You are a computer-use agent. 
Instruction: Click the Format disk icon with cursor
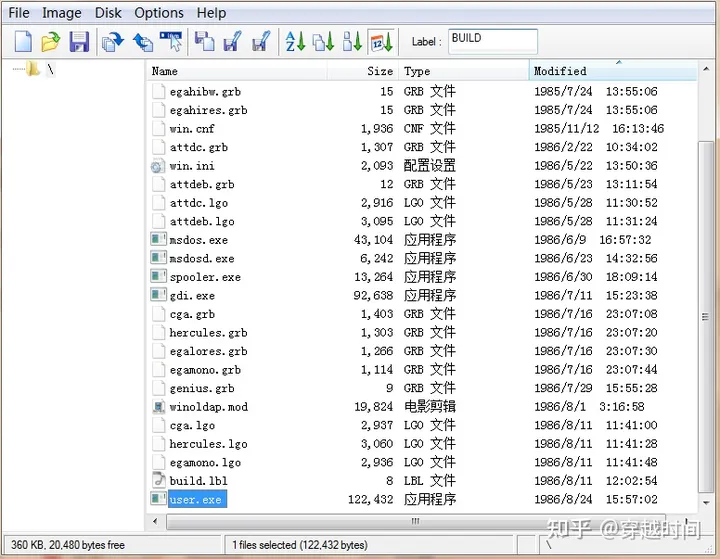pos(171,41)
